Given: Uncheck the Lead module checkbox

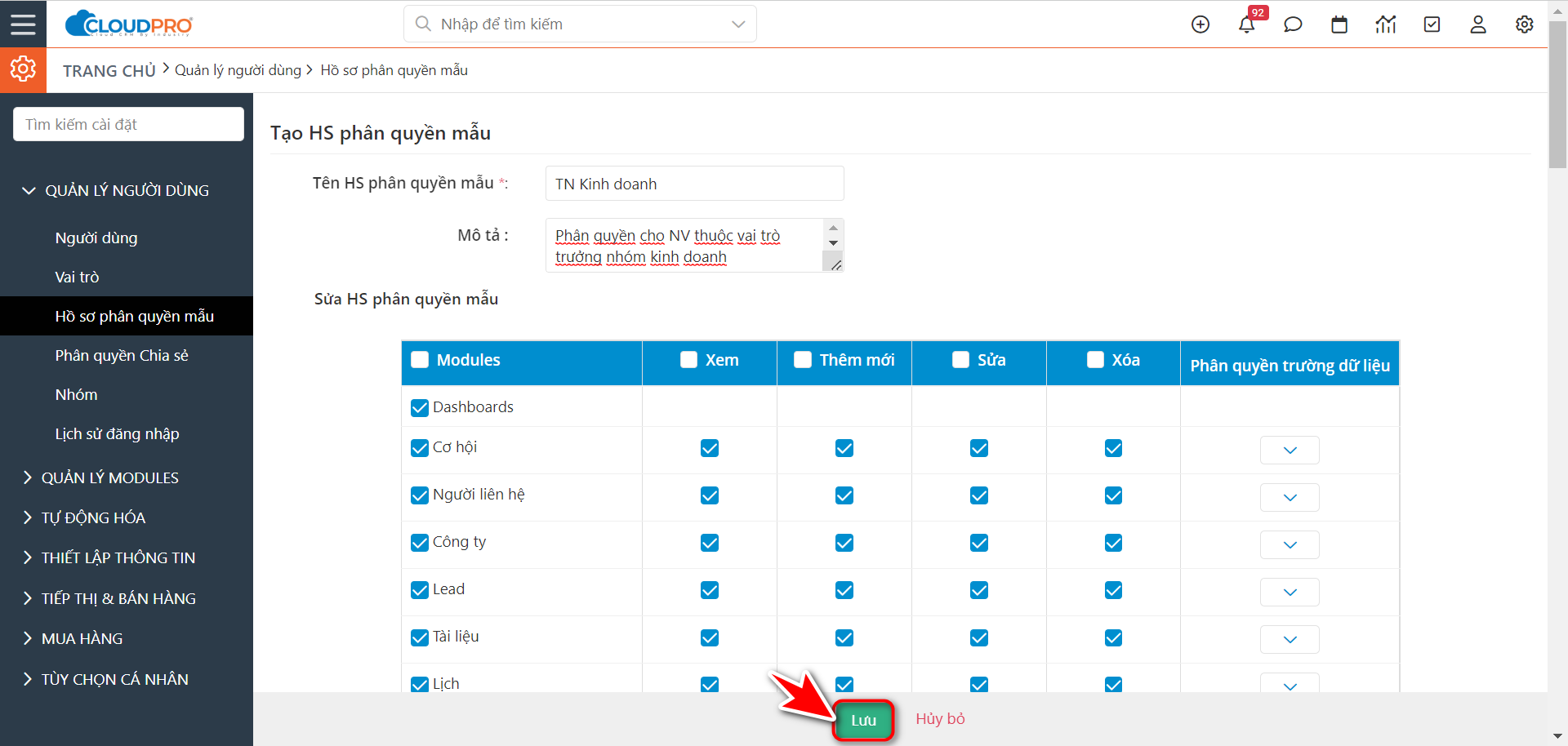Looking at the screenshot, I should point(420,590).
